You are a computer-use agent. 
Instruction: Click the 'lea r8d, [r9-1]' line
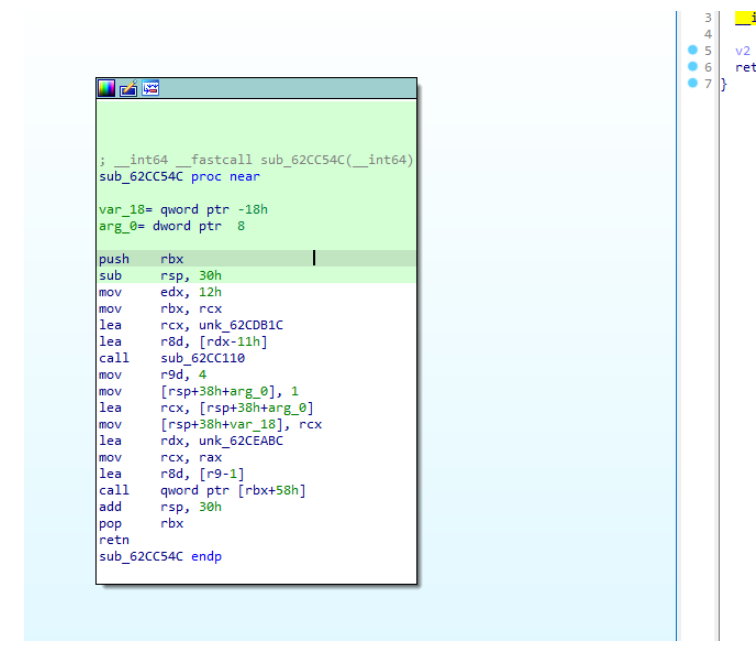point(171,474)
